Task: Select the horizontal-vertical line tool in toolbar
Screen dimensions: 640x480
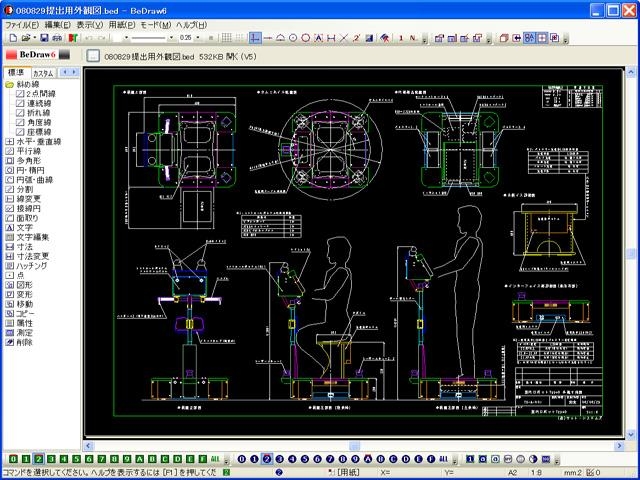Action: coord(255,38)
